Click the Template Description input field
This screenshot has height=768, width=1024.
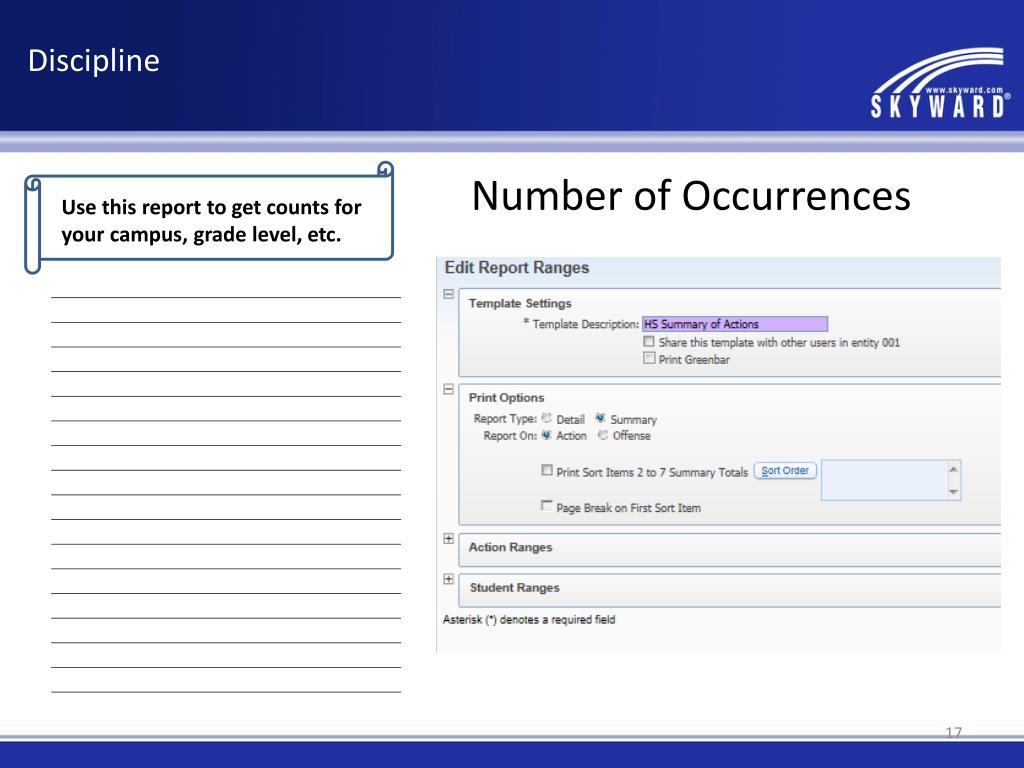click(x=735, y=324)
